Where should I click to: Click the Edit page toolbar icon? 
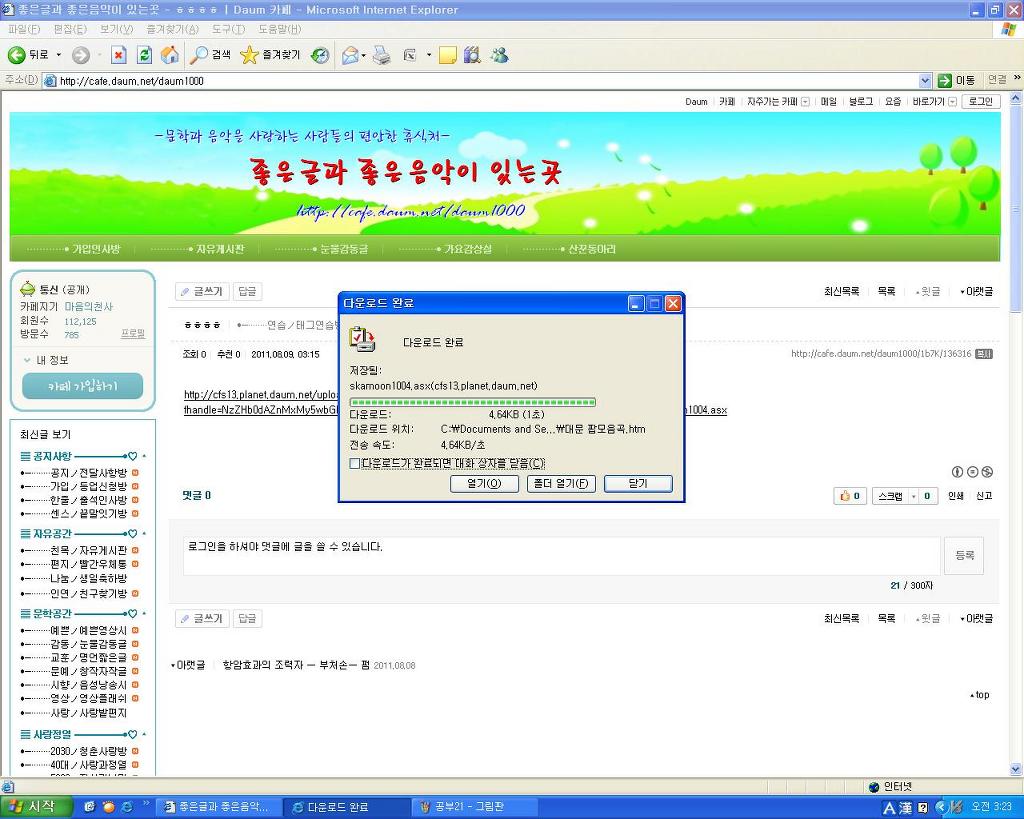coord(409,56)
